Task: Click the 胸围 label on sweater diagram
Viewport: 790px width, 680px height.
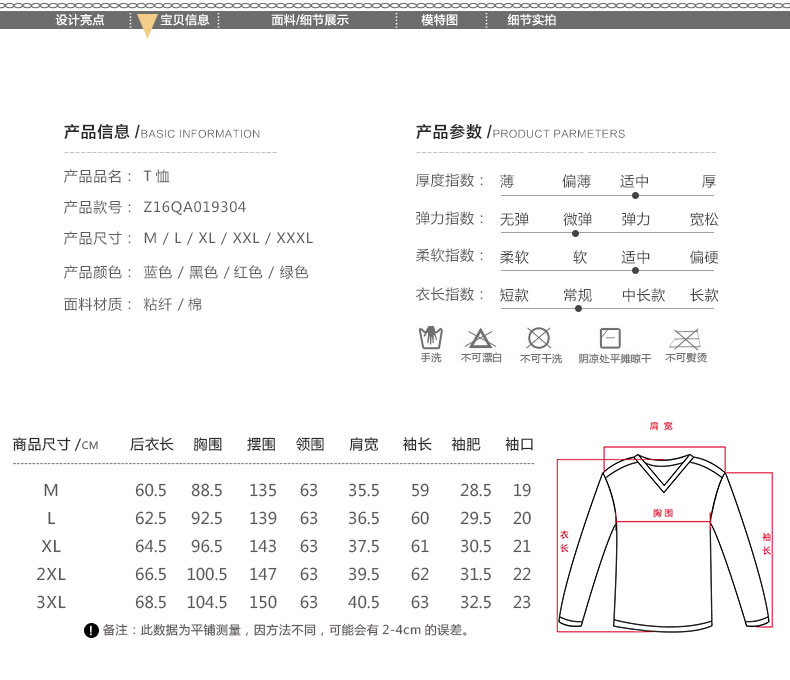Action: [x=663, y=513]
